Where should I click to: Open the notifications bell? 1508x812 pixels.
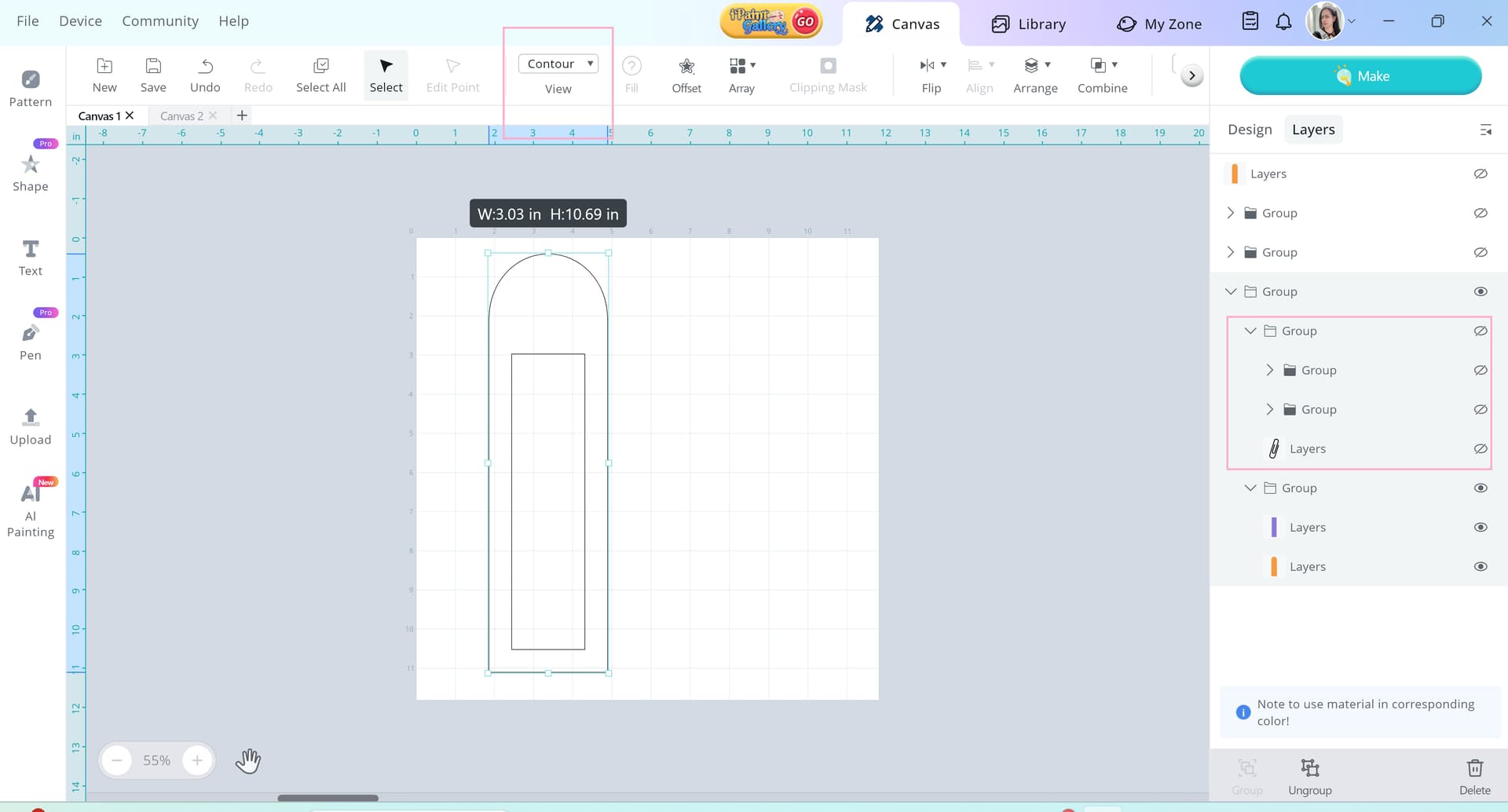click(x=1283, y=22)
